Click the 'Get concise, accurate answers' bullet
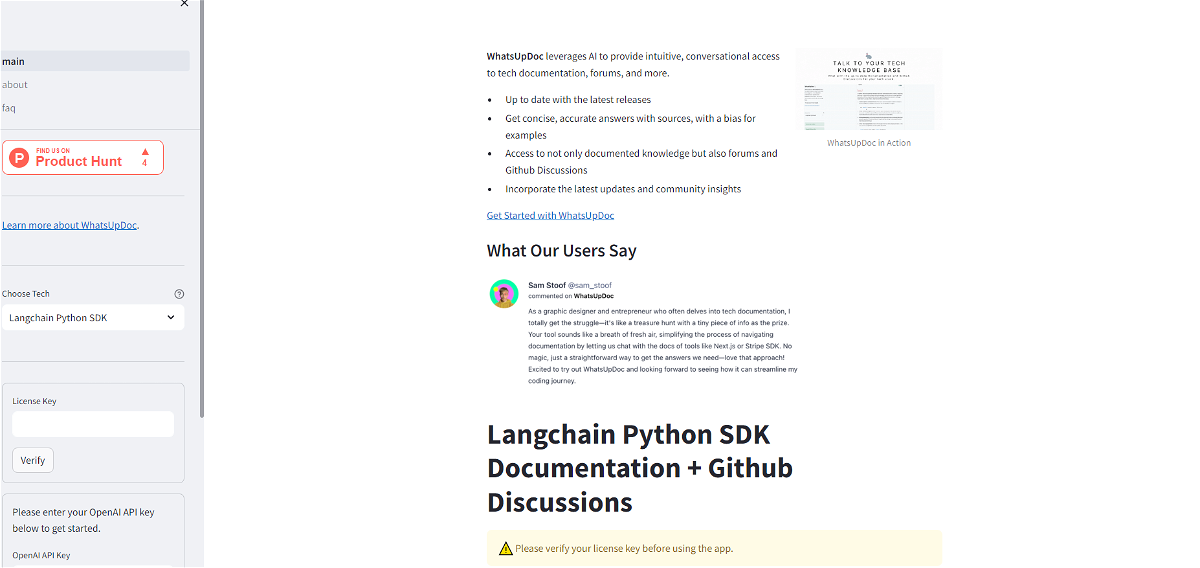This screenshot has width=1200, height=568. (630, 127)
